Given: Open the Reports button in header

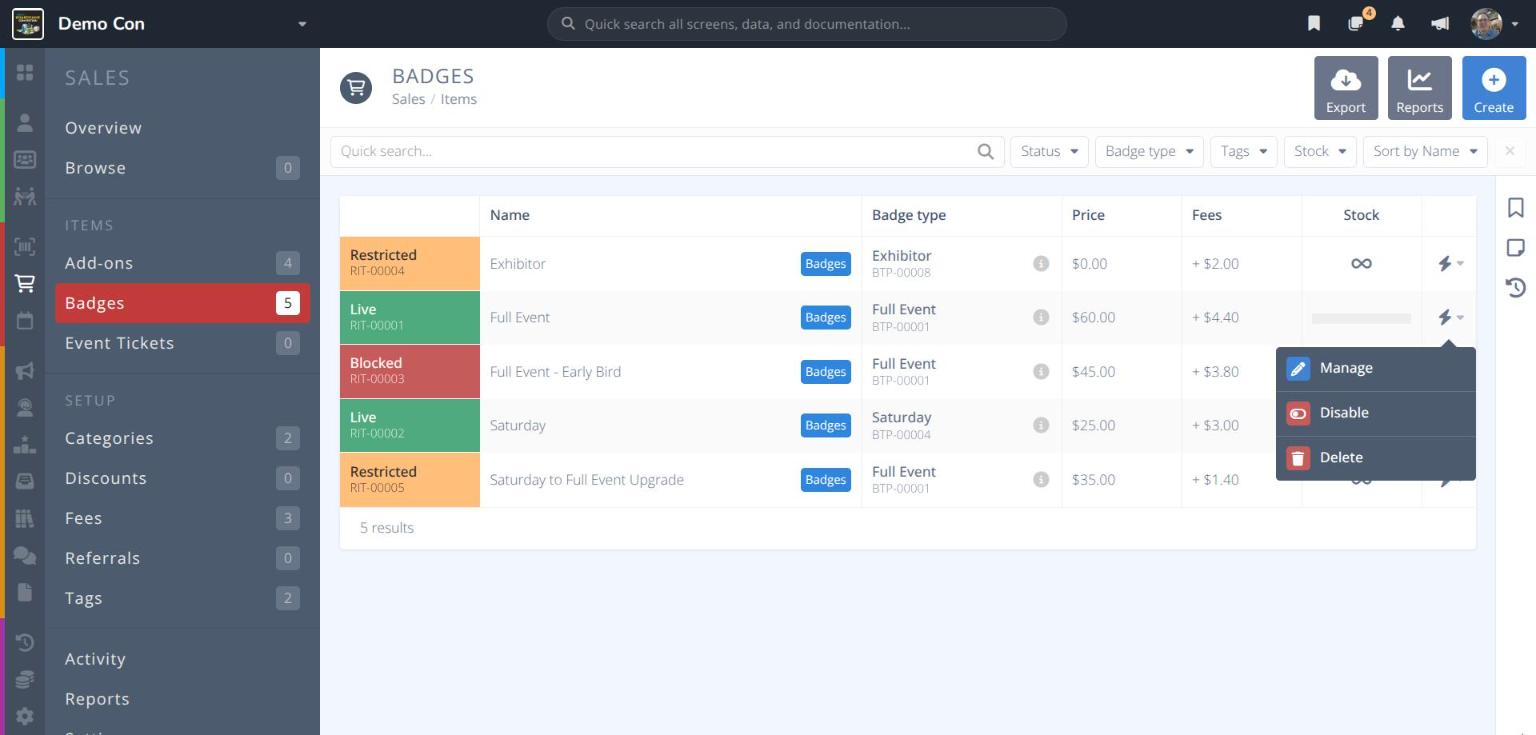Looking at the screenshot, I should [x=1420, y=88].
